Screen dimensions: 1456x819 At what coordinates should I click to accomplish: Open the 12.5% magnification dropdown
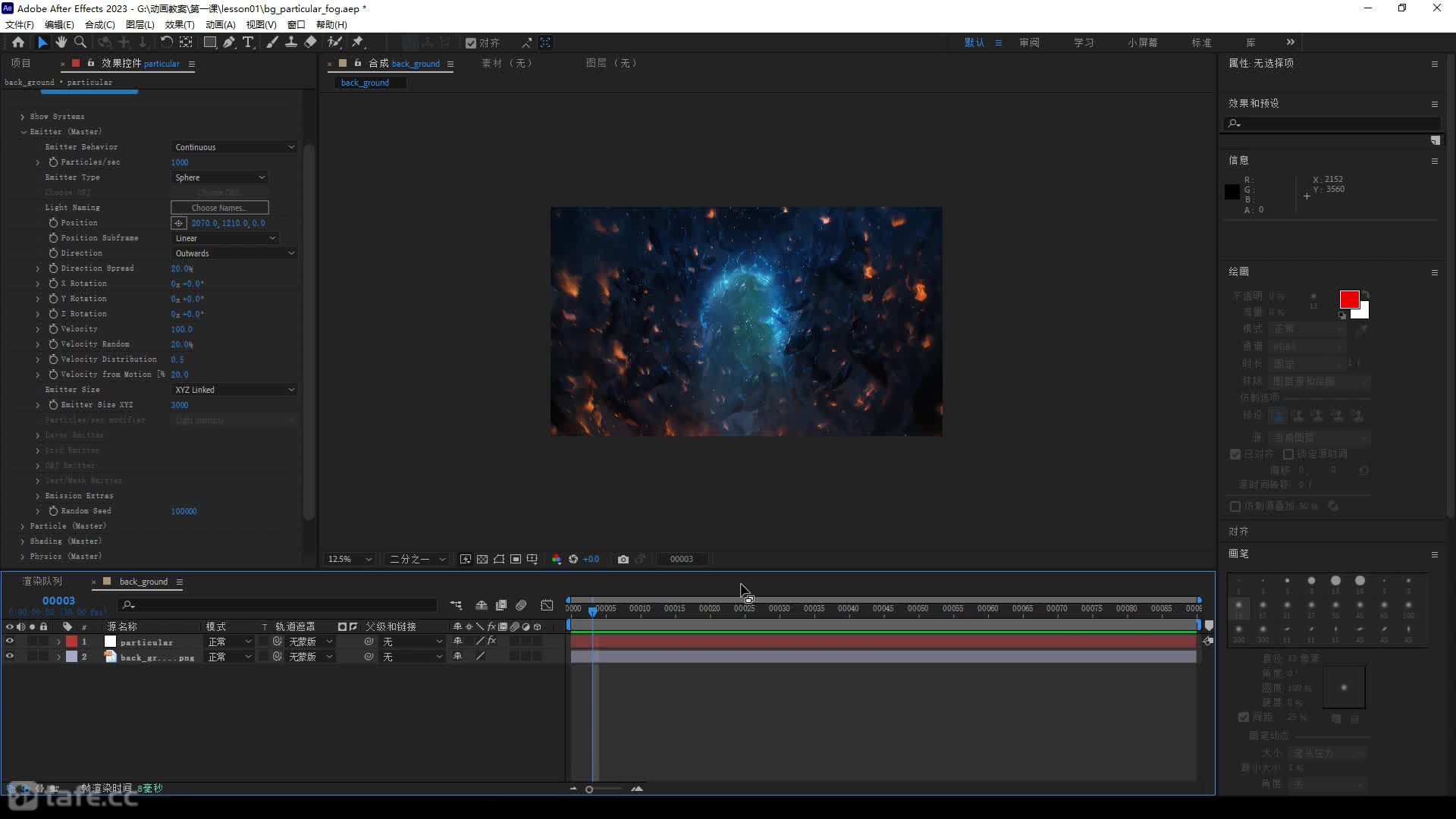350,559
